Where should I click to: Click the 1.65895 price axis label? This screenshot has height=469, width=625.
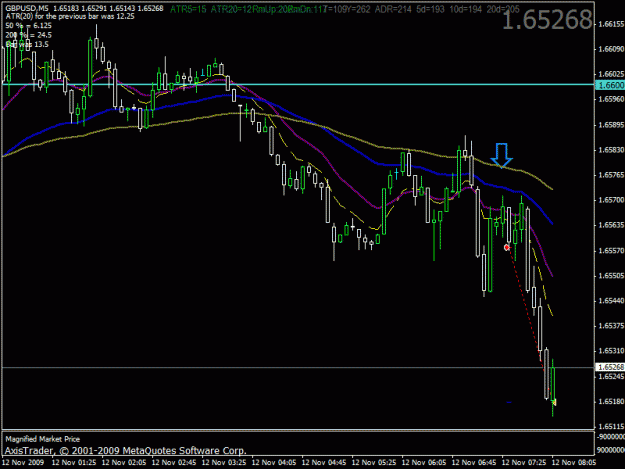611,125
